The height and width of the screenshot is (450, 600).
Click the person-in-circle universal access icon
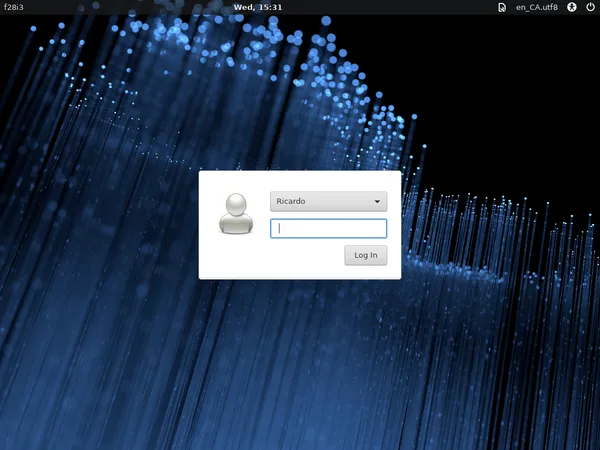coord(572,7)
